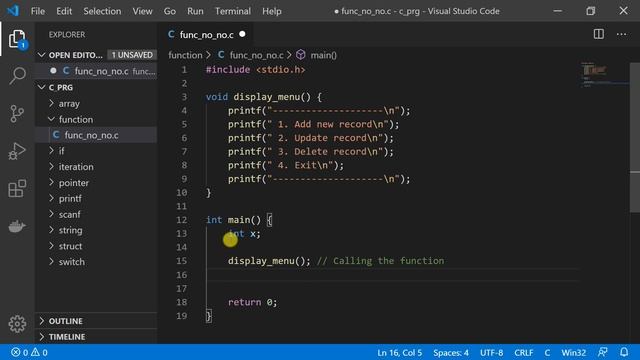Open the Go menu
The height and width of the screenshot is (360, 640).
pos(170,11)
